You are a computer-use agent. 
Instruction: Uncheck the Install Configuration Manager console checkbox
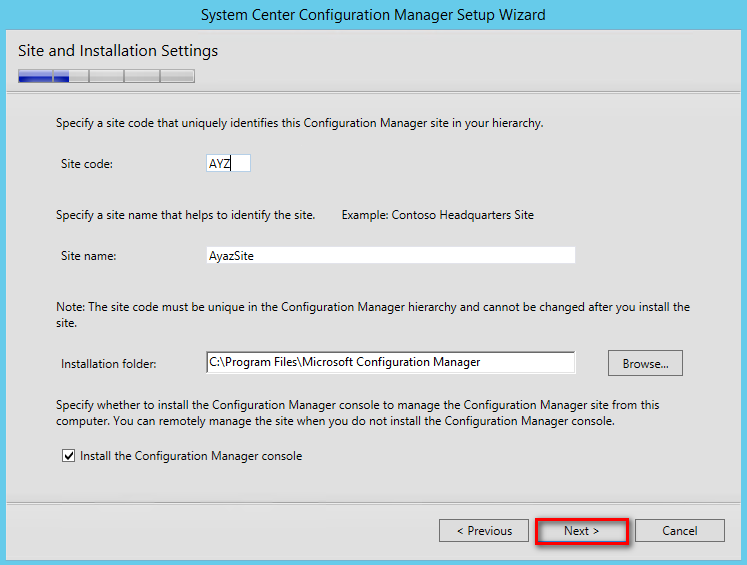click(69, 456)
